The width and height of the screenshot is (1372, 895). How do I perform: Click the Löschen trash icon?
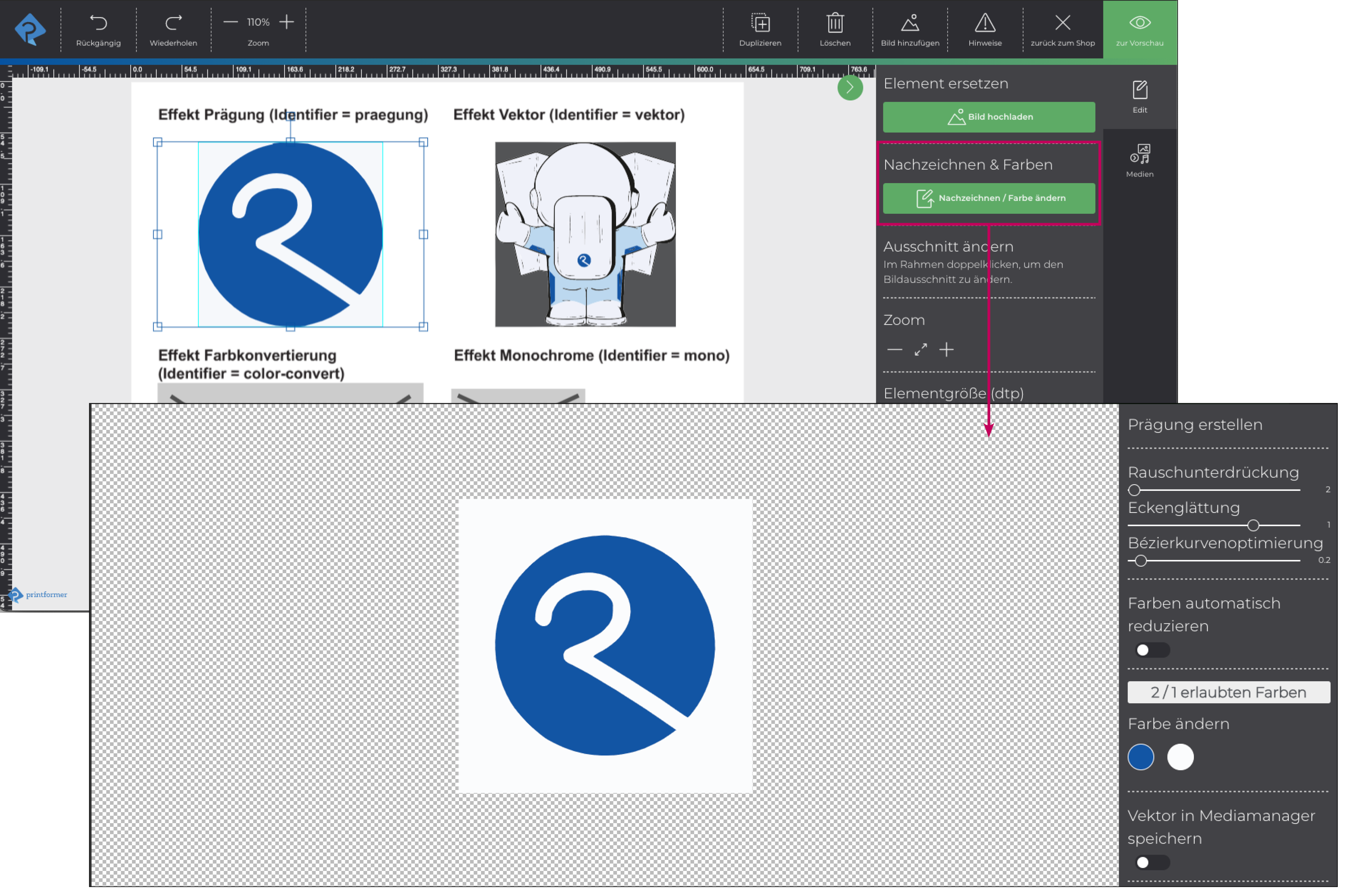[835, 23]
